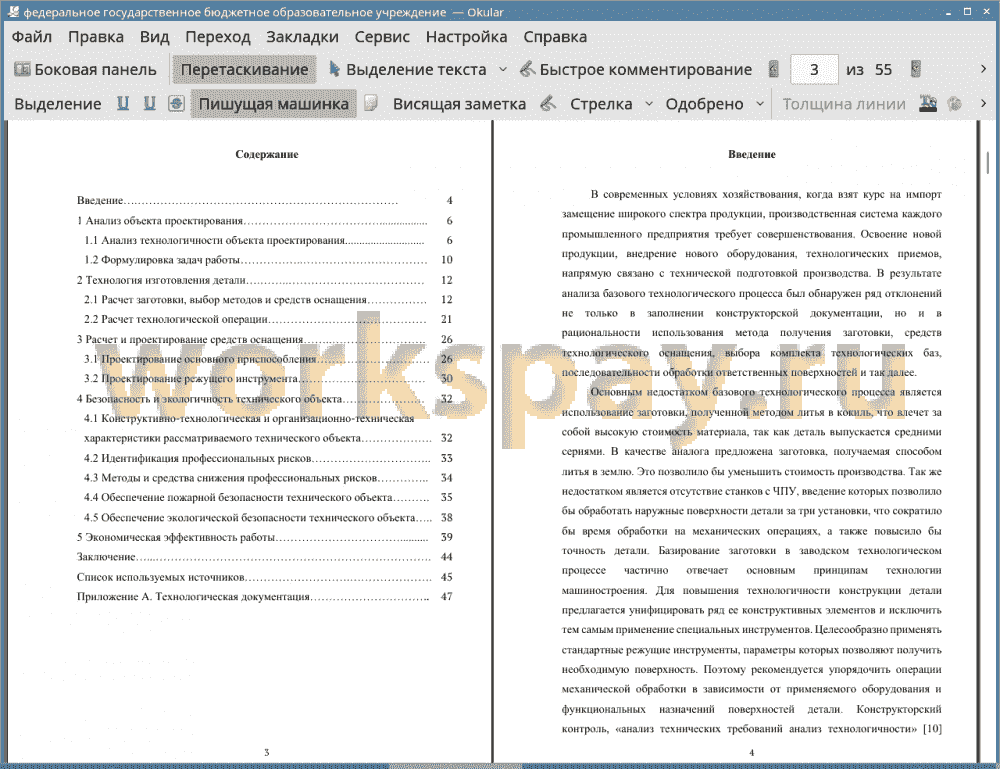Select the inline note icon
This screenshot has width=1000, height=769.
(371, 103)
